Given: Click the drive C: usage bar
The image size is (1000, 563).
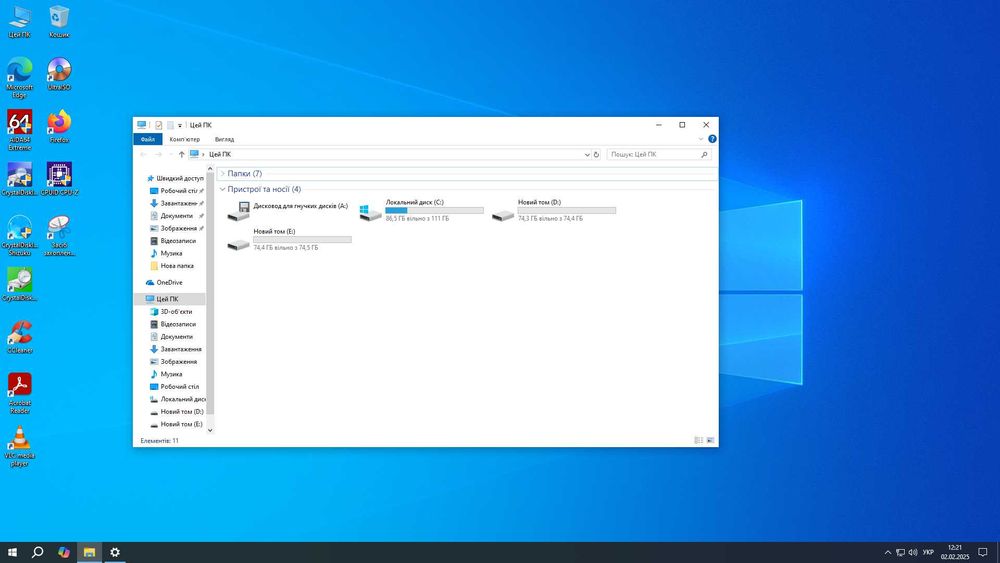Looking at the screenshot, I should coord(434,210).
